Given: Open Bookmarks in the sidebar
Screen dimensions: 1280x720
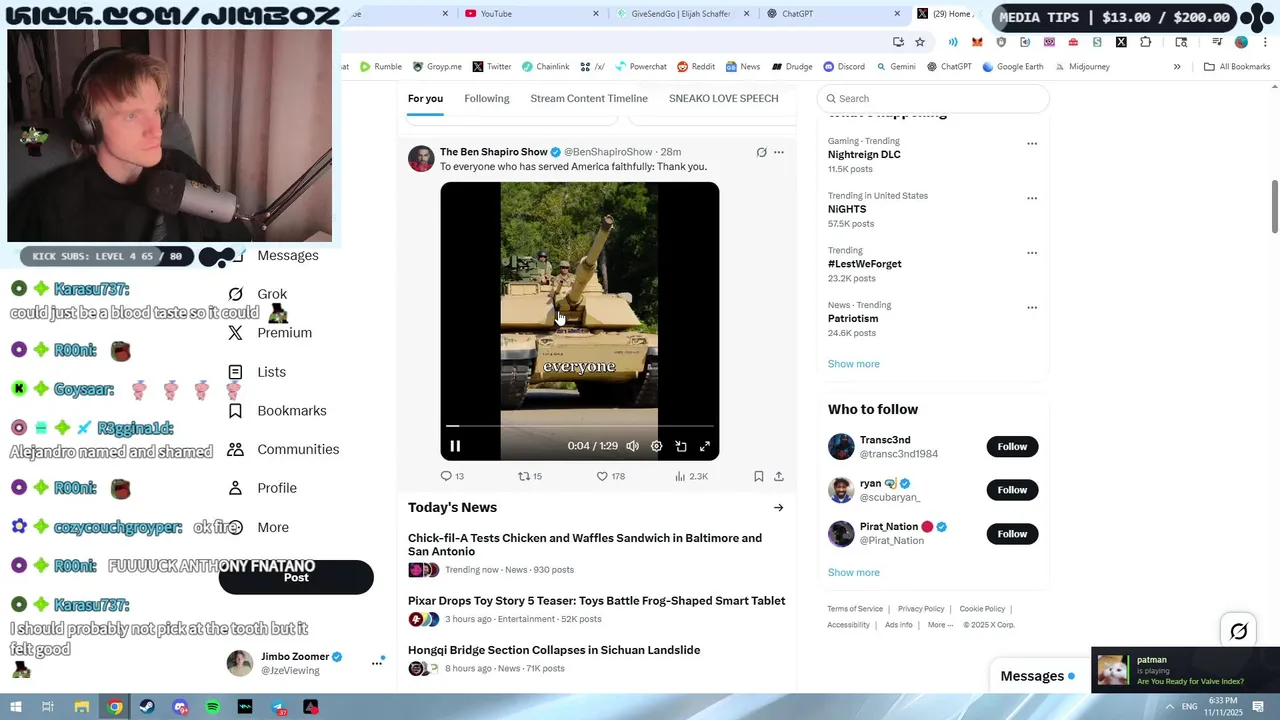Looking at the screenshot, I should pyautogui.click(x=277, y=411).
